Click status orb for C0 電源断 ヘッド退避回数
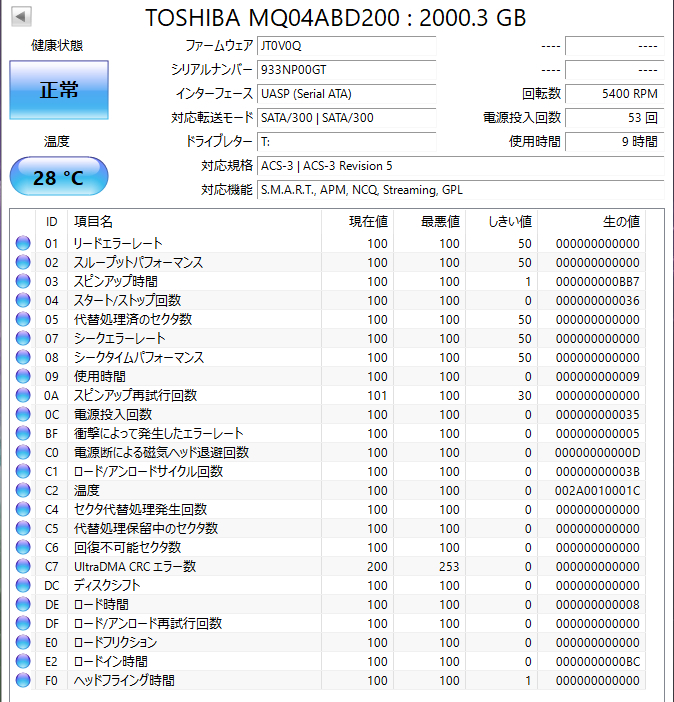The height and width of the screenshot is (702, 674). tap(23, 453)
